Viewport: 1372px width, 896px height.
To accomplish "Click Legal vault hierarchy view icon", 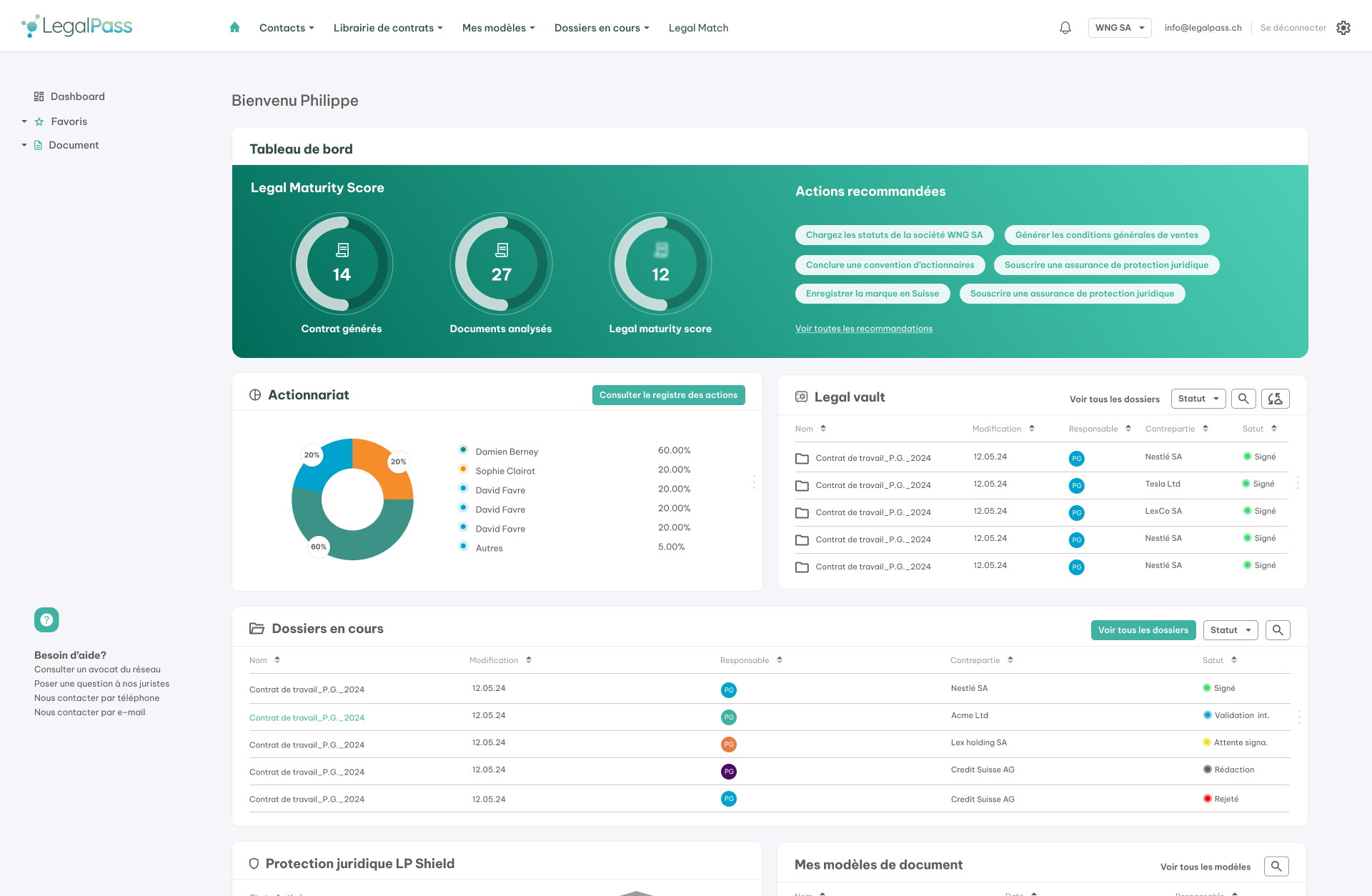I will [x=1275, y=399].
